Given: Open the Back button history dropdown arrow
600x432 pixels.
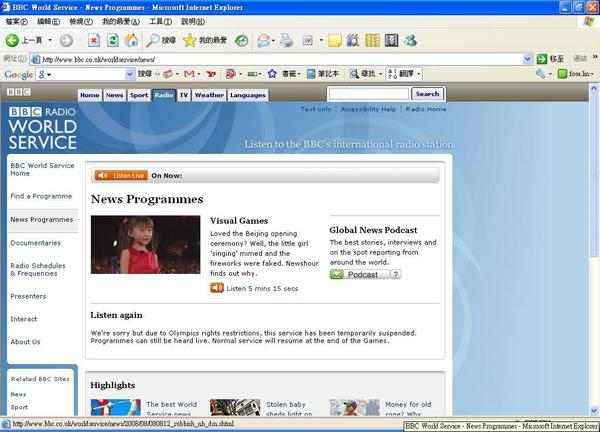Looking at the screenshot, I should pos(50,40).
